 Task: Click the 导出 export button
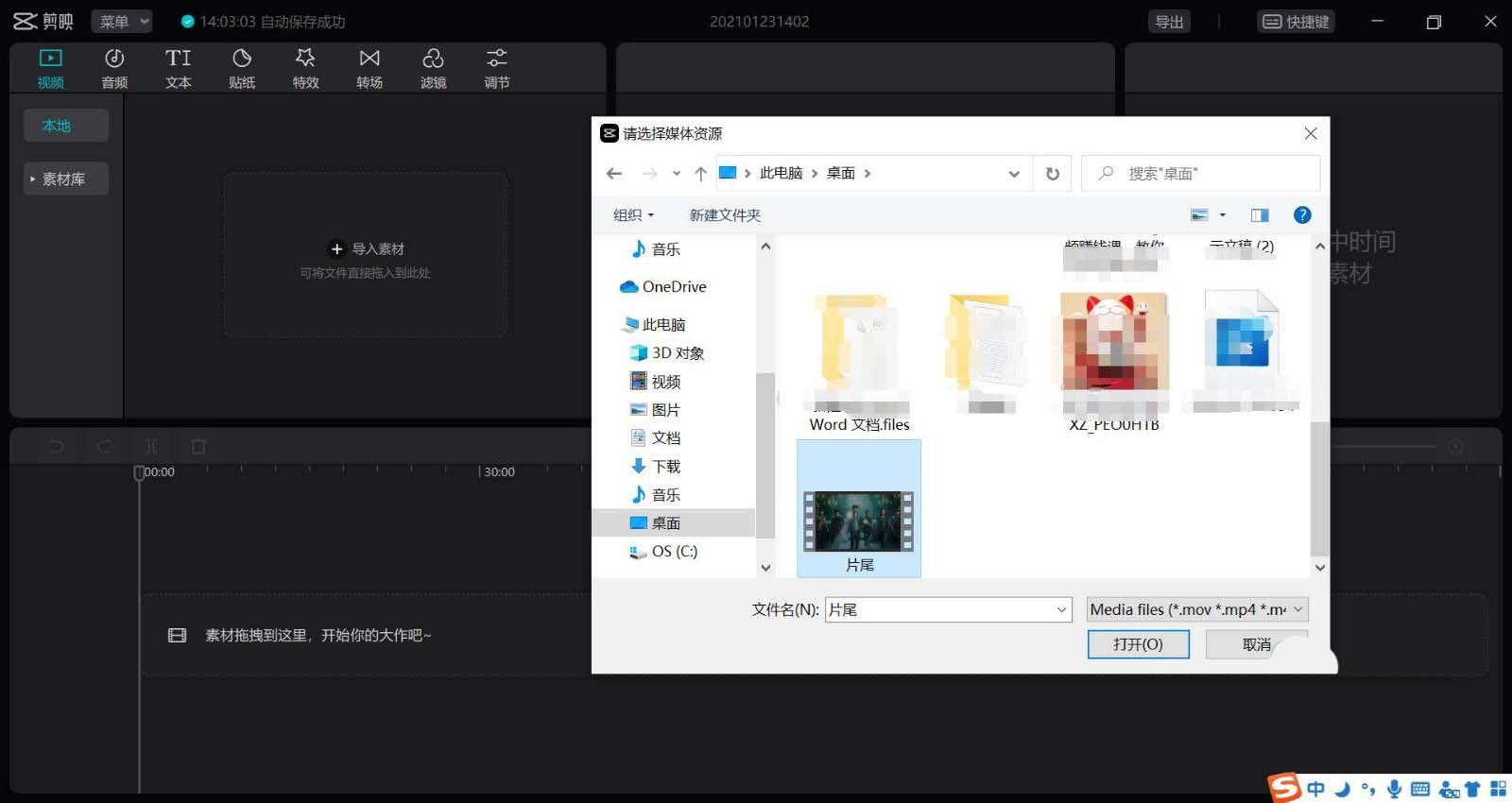(1169, 22)
